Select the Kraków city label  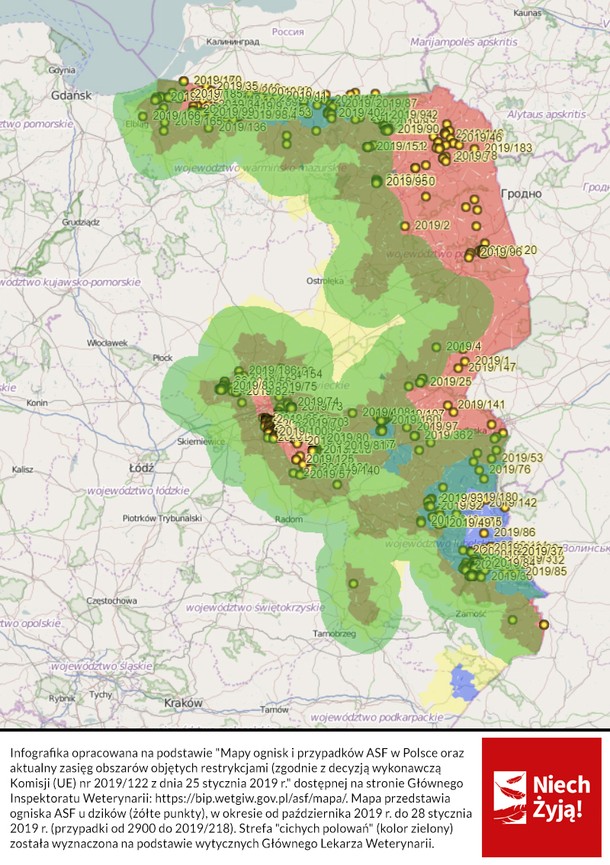pyautogui.click(x=183, y=703)
